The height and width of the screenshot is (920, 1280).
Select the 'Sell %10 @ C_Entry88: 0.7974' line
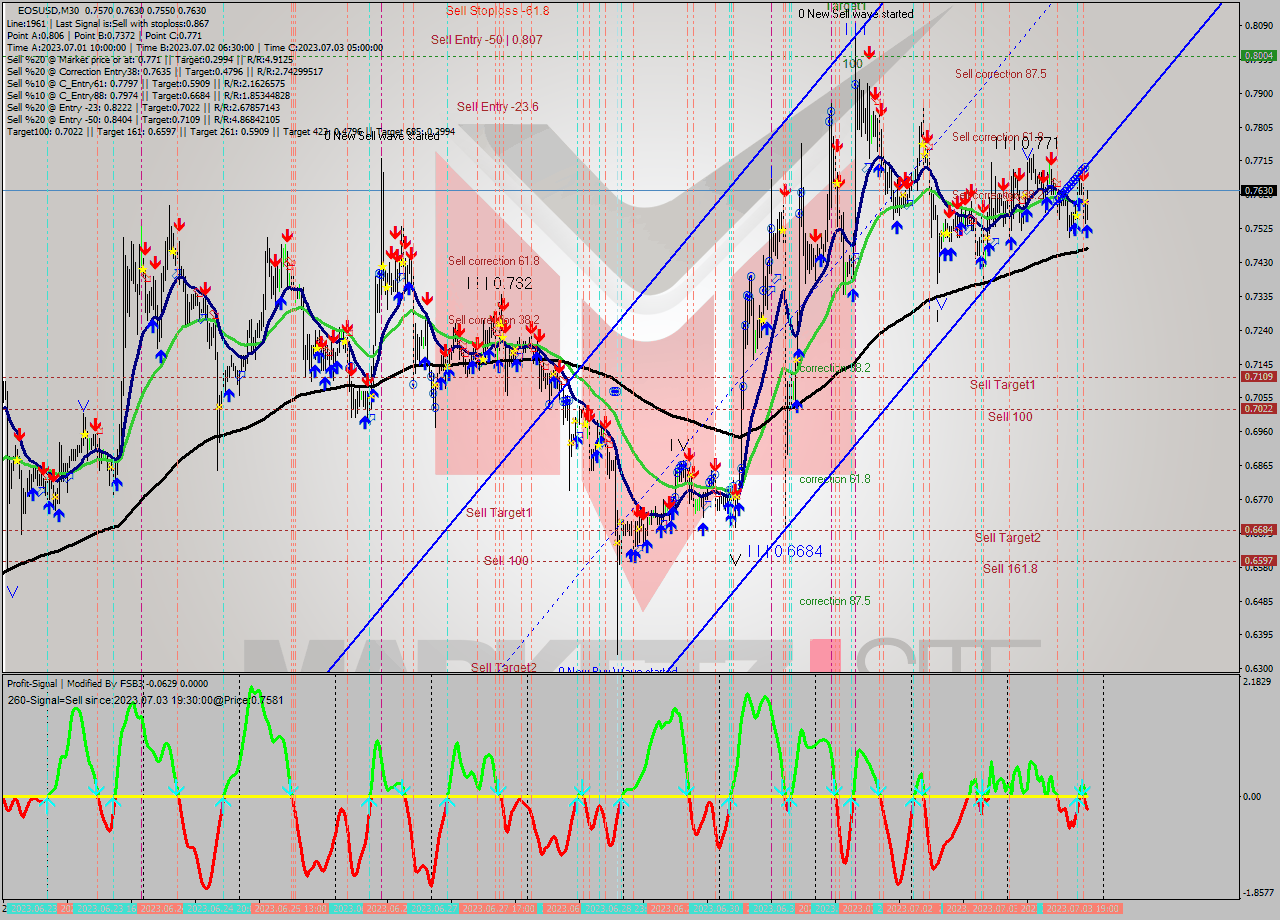[x=150, y=95]
